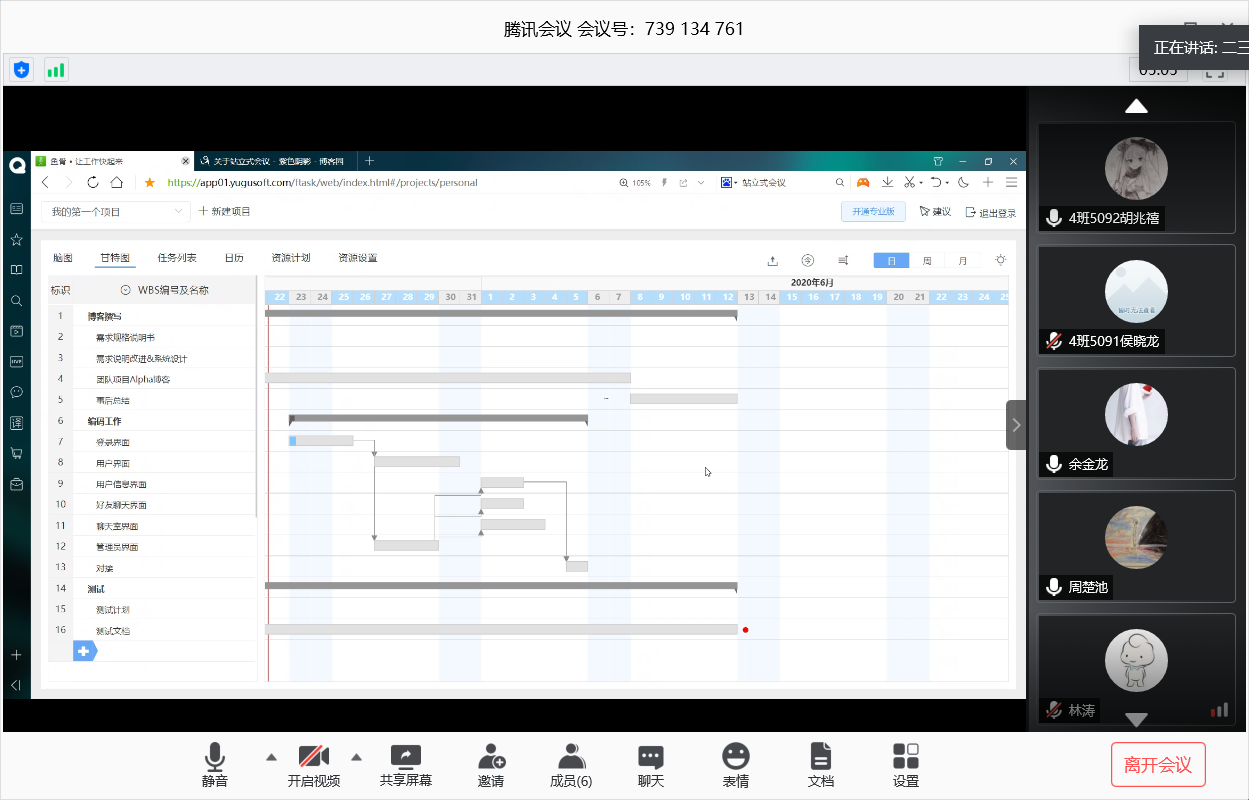Collapse the participant video sidebar arrow
Viewport: 1249px width, 800px height.
point(1016,425)
